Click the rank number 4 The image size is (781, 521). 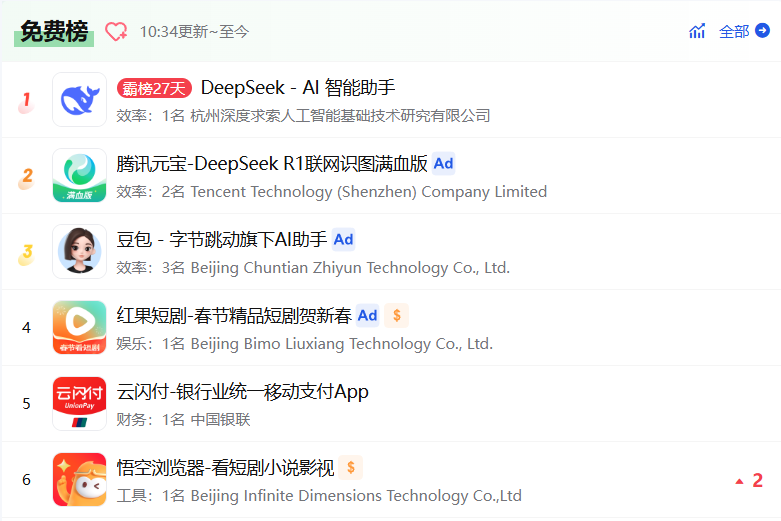click(x=26, y=328)
